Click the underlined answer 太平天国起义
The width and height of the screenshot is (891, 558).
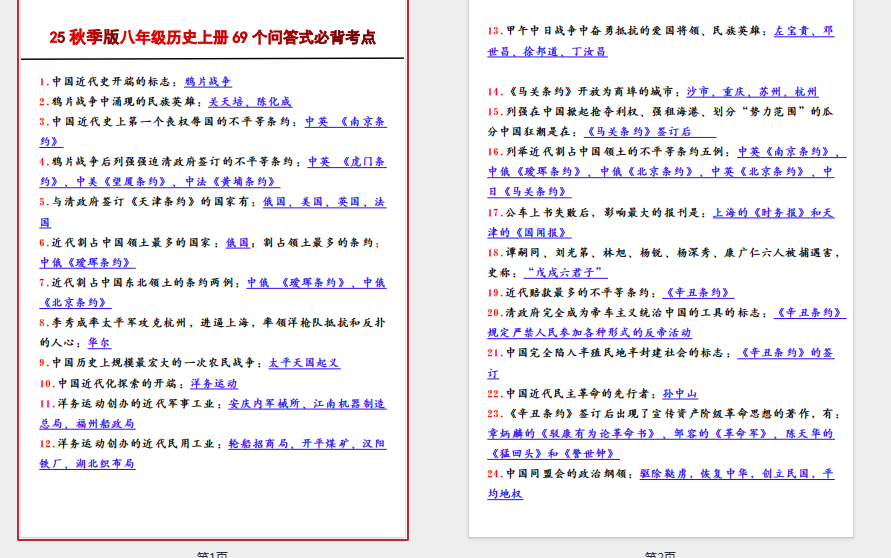coord(304,363)
